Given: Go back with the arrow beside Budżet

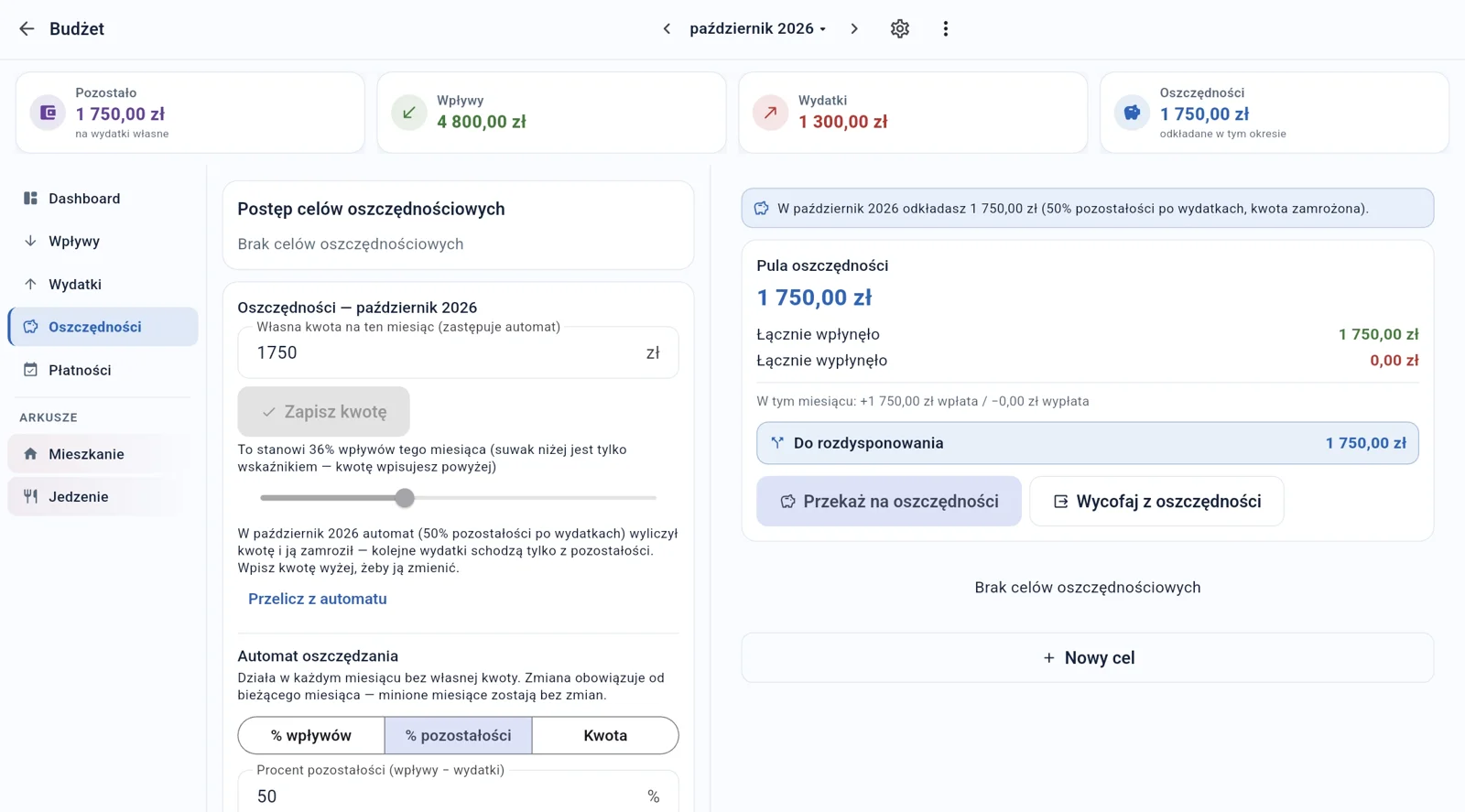Looking at the screenshot, I should click(x=27, y=28).
